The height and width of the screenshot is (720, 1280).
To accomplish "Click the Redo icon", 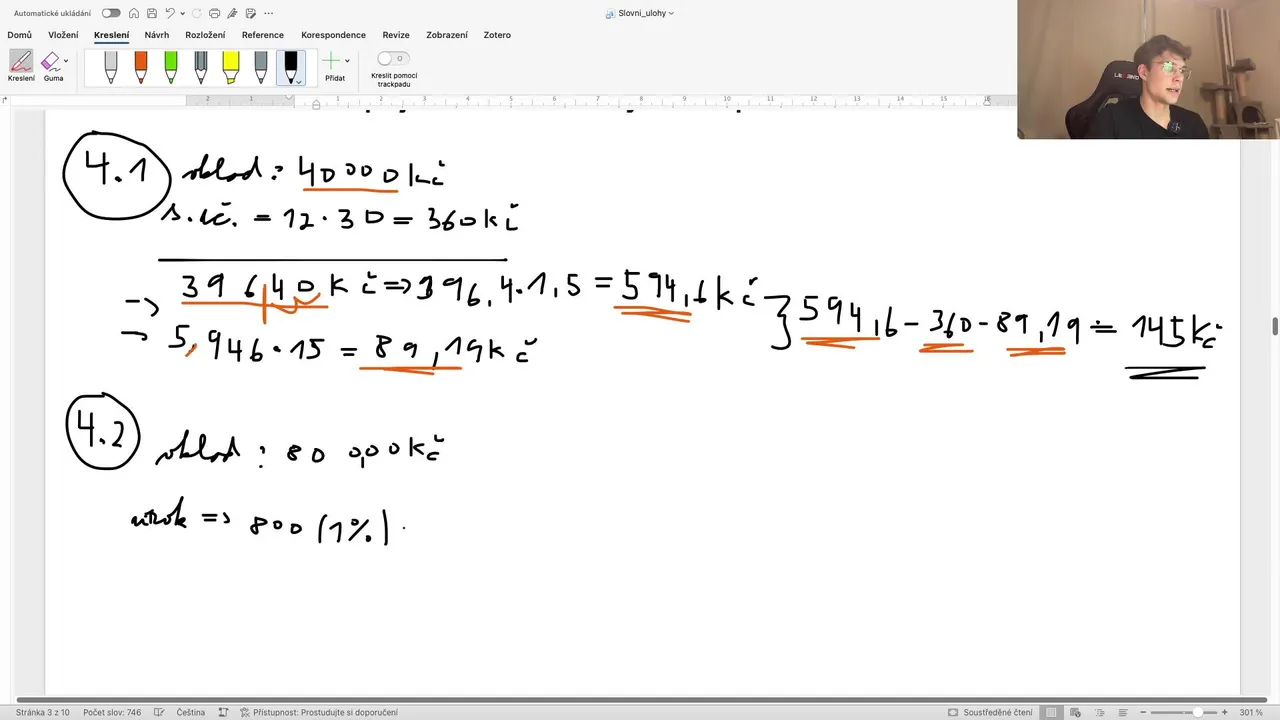I will click(x=197, y=13).
